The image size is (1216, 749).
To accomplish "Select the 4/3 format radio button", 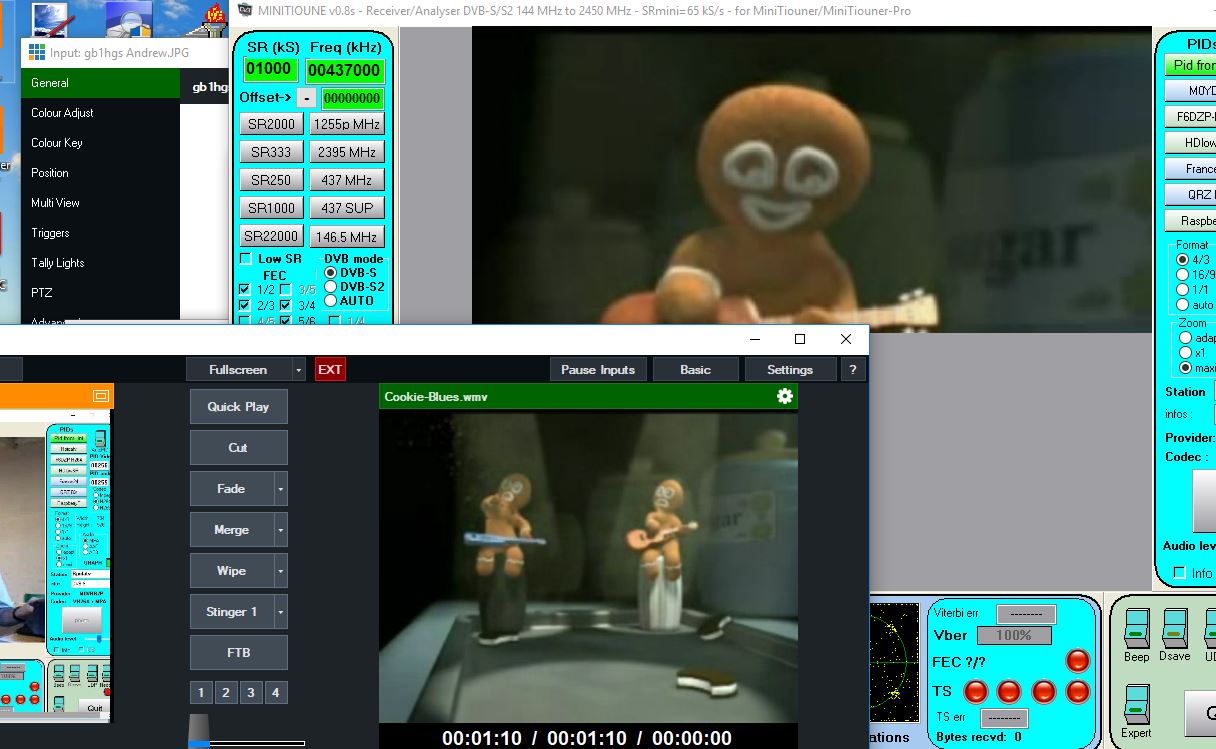I will (1183, 260).
